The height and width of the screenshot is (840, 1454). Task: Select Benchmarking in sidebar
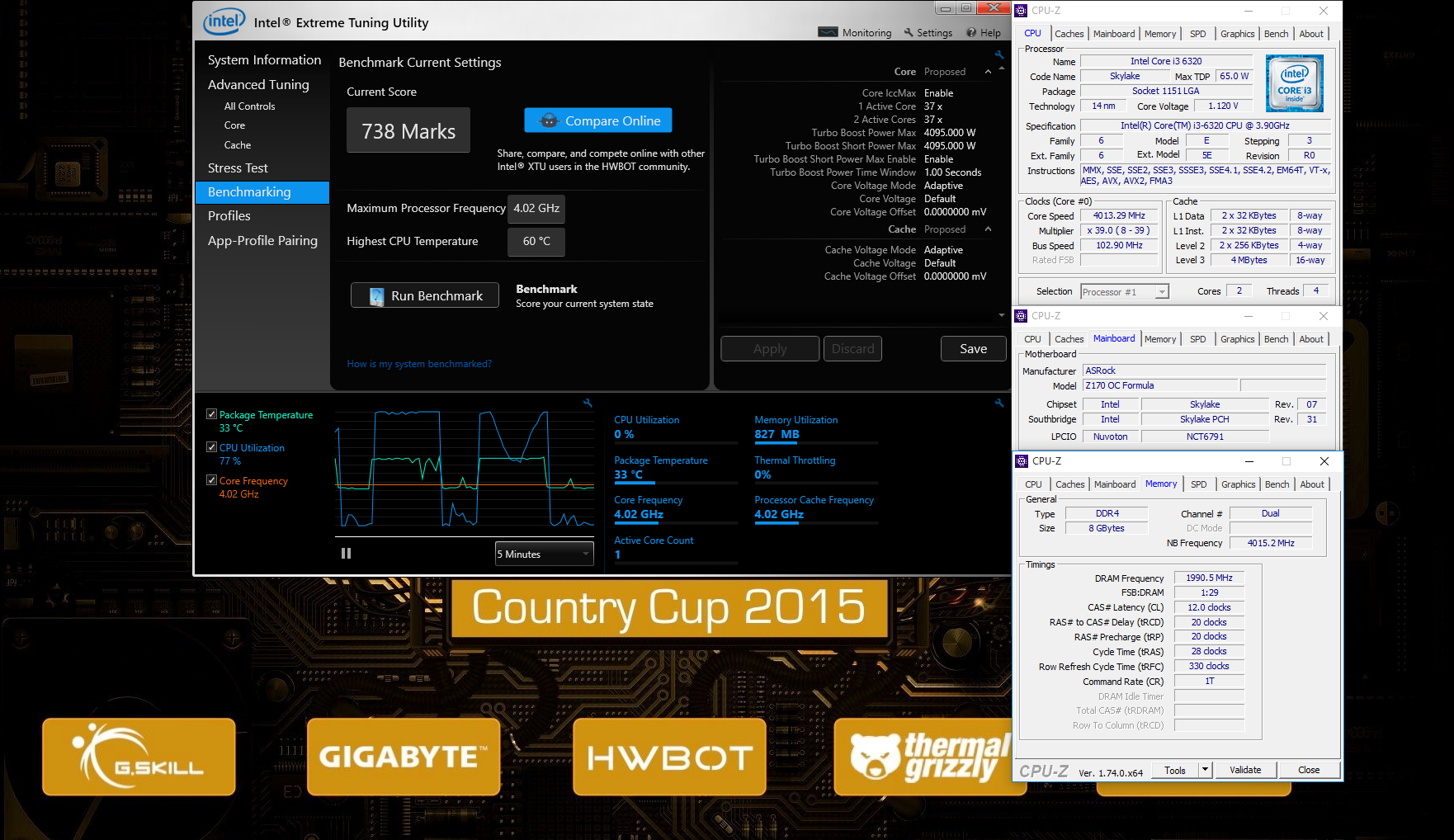[262, 192]
